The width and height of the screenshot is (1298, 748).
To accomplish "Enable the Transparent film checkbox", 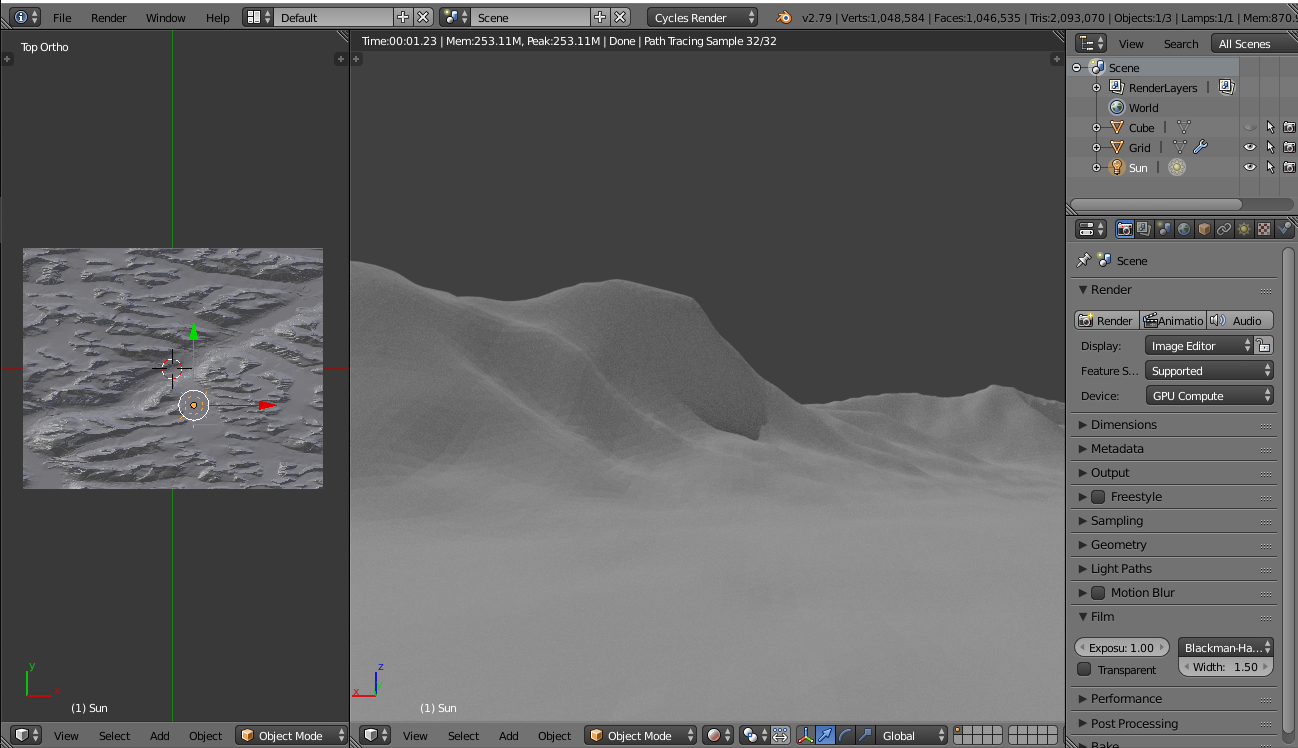I will pos(1084,669).
